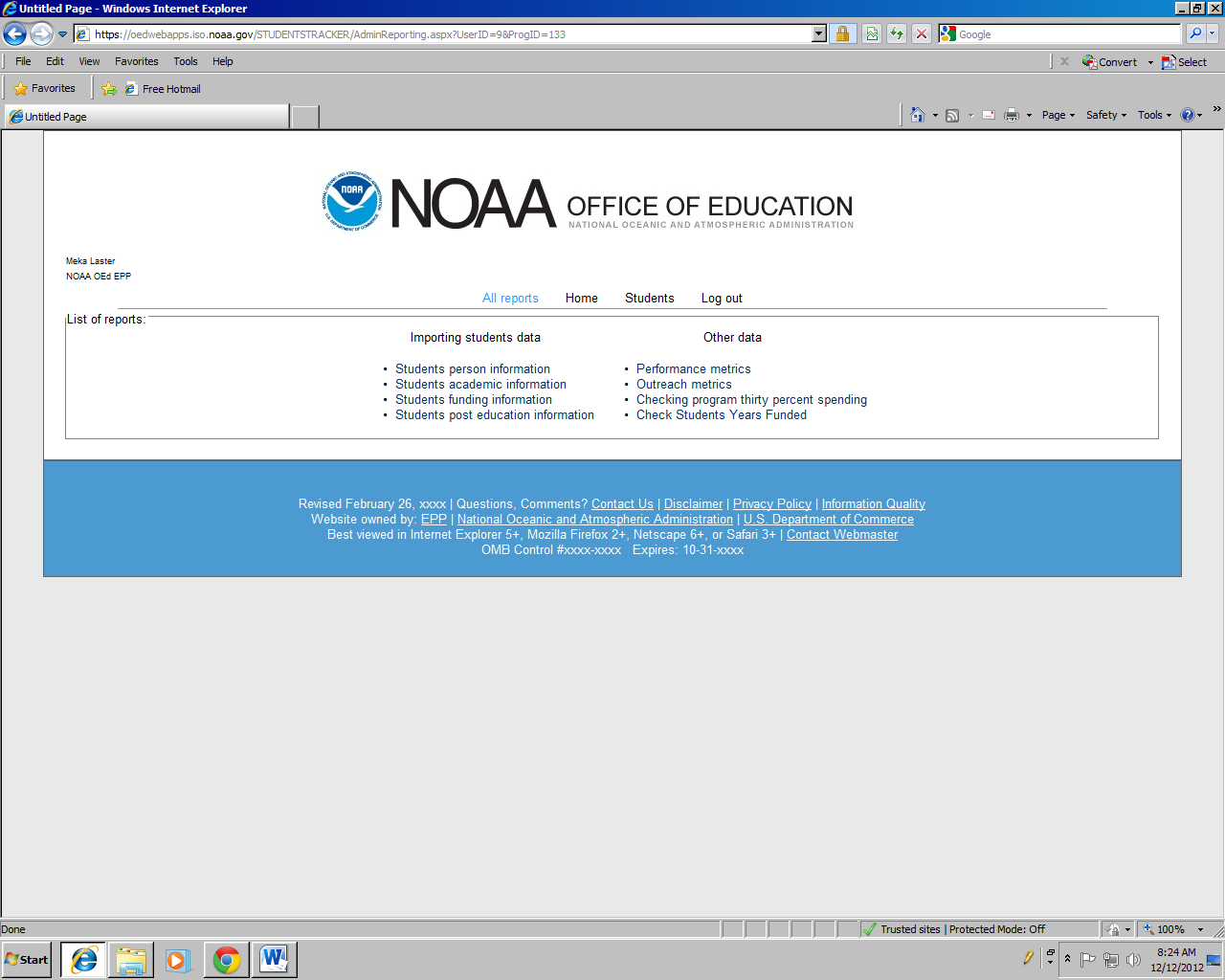Click the NOAA Office of Education logo
The width and height of the screenshot is (1225, 980).
click(588, 203)
